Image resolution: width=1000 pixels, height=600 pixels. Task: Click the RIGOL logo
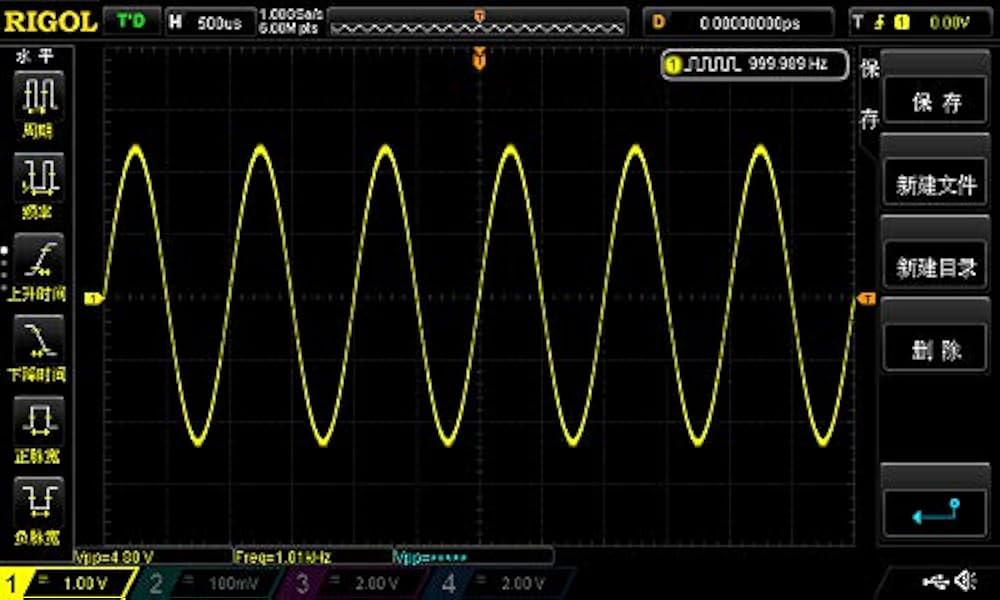50,22
